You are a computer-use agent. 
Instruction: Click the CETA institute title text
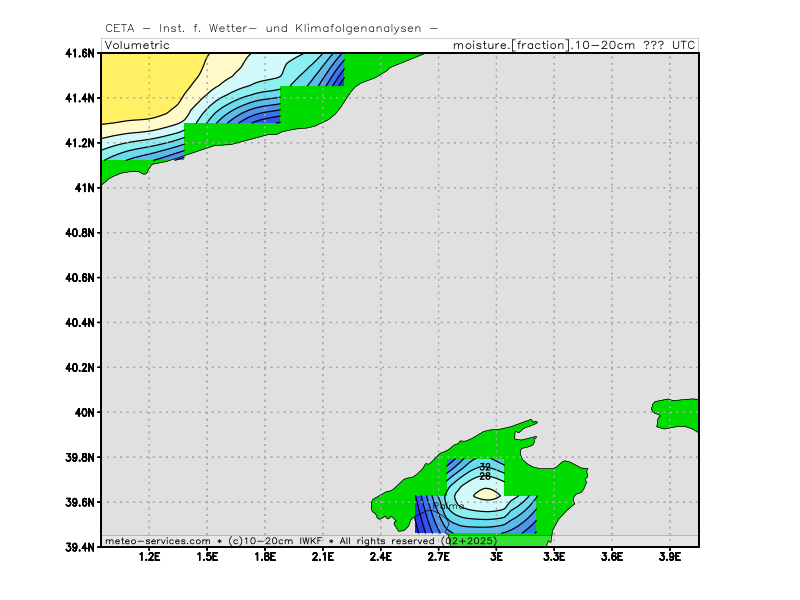[270, 29]
